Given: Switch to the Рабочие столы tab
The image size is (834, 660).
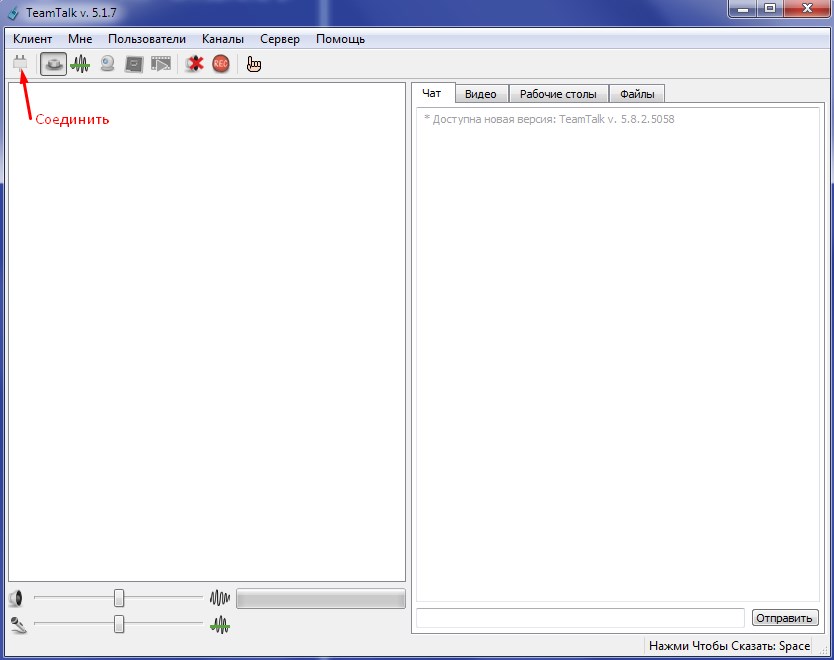Looking at the screenshot, I should [558, 94].
